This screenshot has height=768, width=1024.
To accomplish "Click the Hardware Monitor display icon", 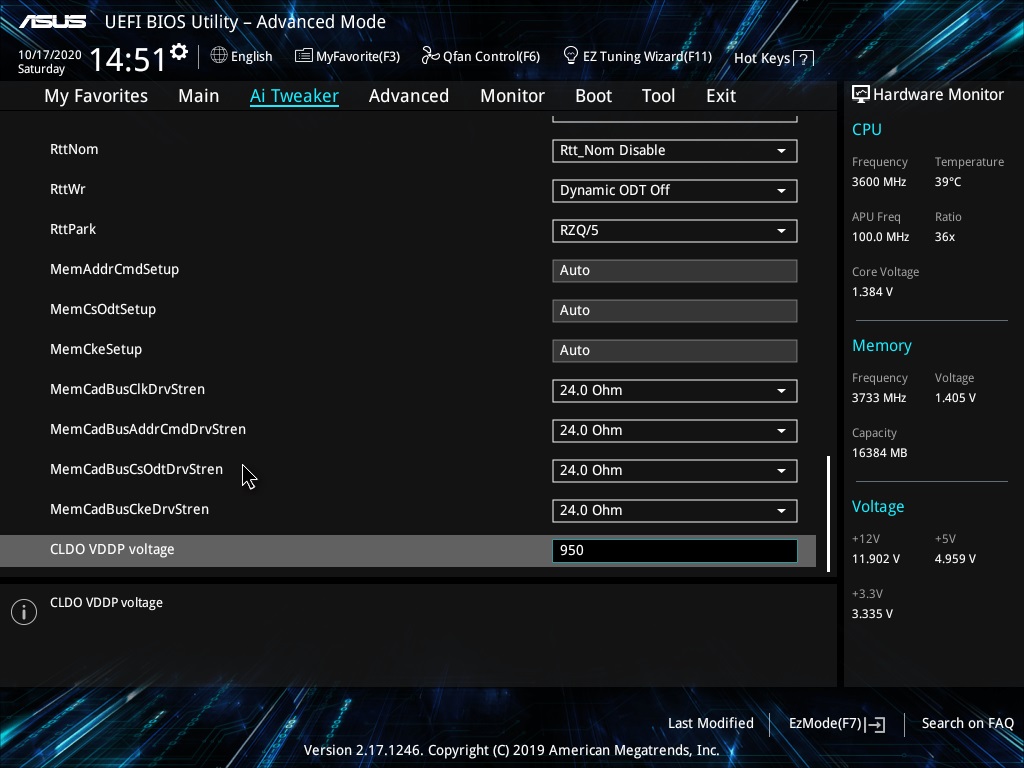I will (861, 95).
